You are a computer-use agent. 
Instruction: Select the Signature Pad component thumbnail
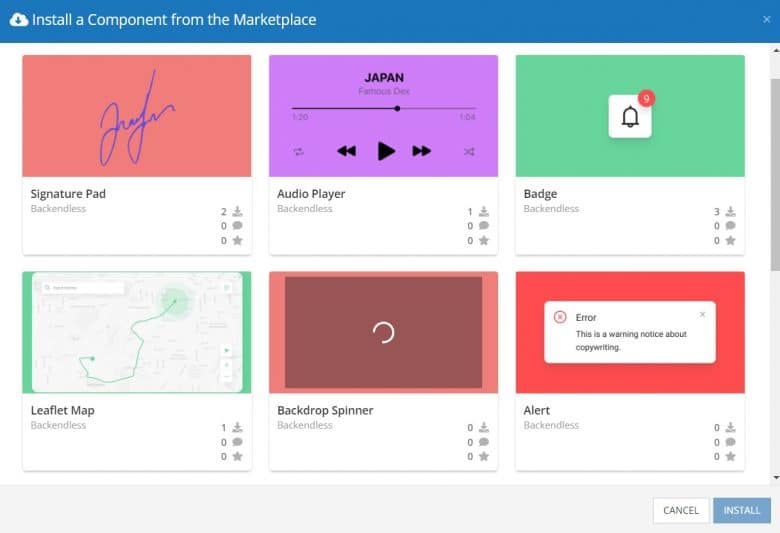coord(137,116)
